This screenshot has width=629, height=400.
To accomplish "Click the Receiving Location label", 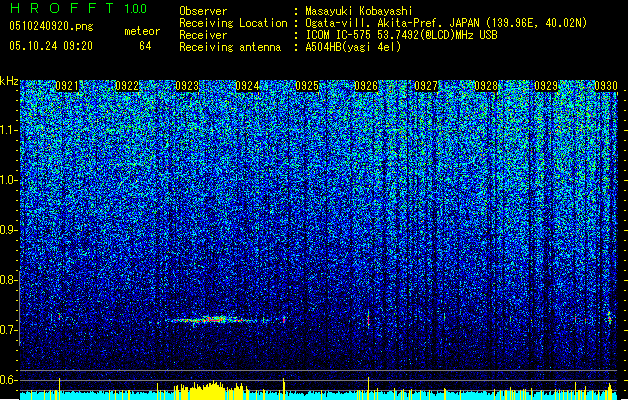I will (233, 23).
